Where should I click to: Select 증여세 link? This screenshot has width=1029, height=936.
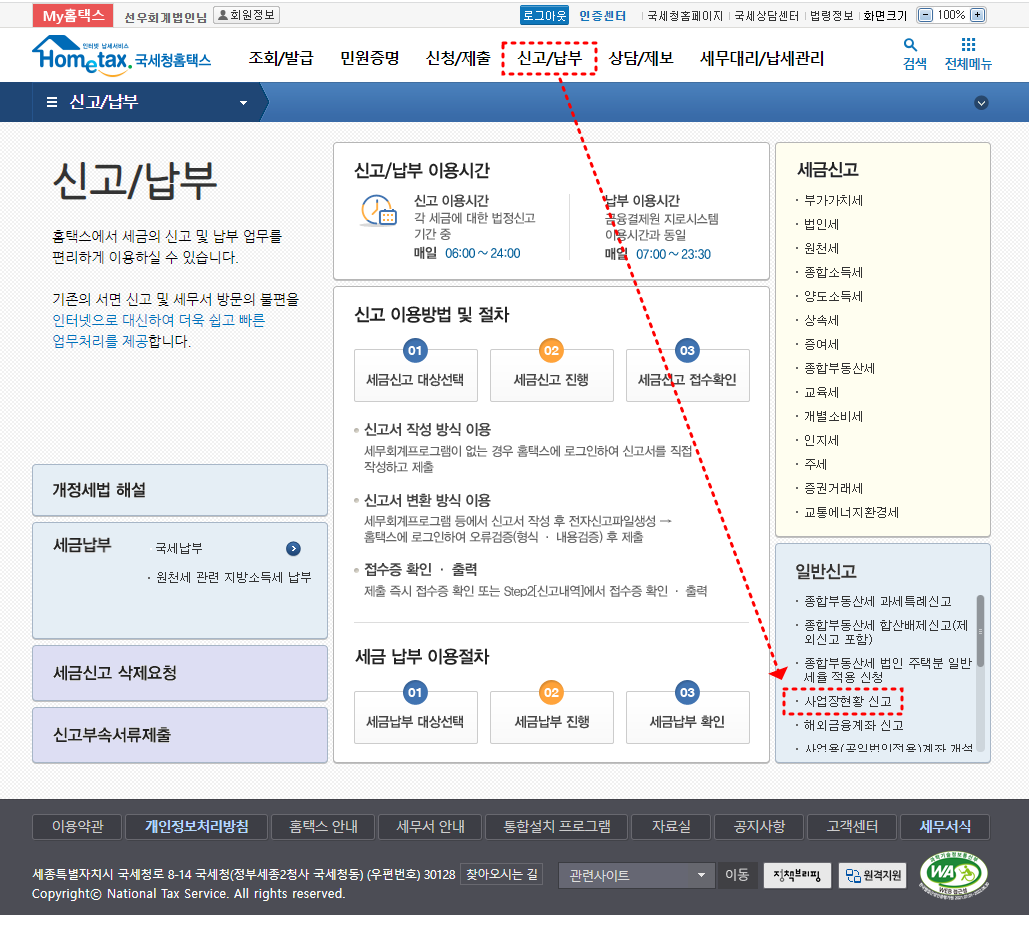pos(822,344)
